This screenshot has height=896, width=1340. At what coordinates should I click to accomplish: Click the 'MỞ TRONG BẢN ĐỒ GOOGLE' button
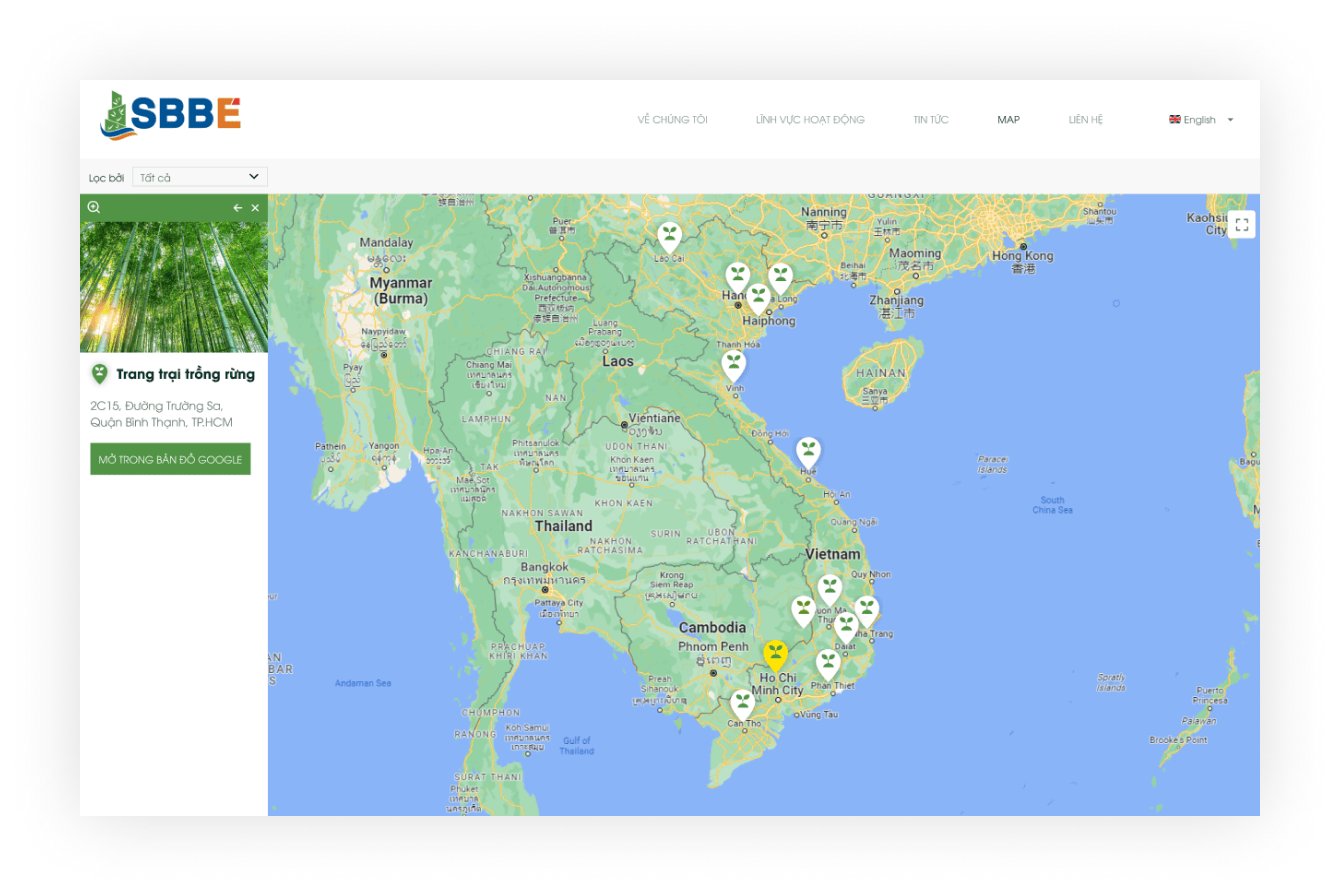pyautogui.click(x=170, y=459)
